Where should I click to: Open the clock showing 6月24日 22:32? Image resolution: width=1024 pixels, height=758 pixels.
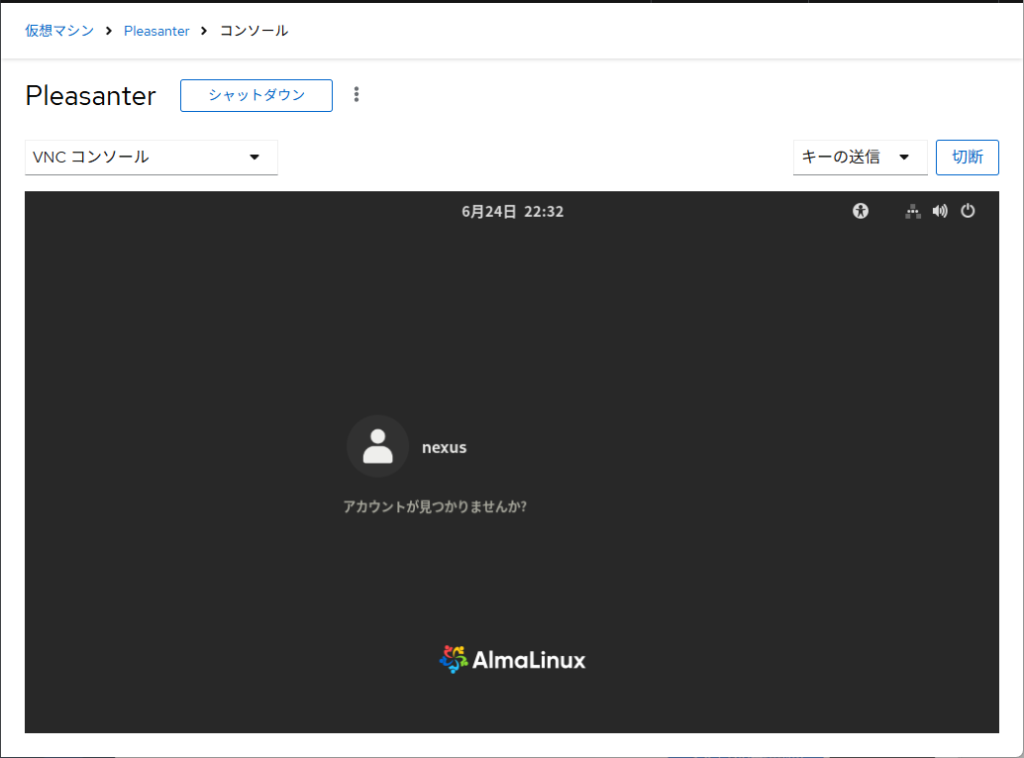[x=512, y=211]
